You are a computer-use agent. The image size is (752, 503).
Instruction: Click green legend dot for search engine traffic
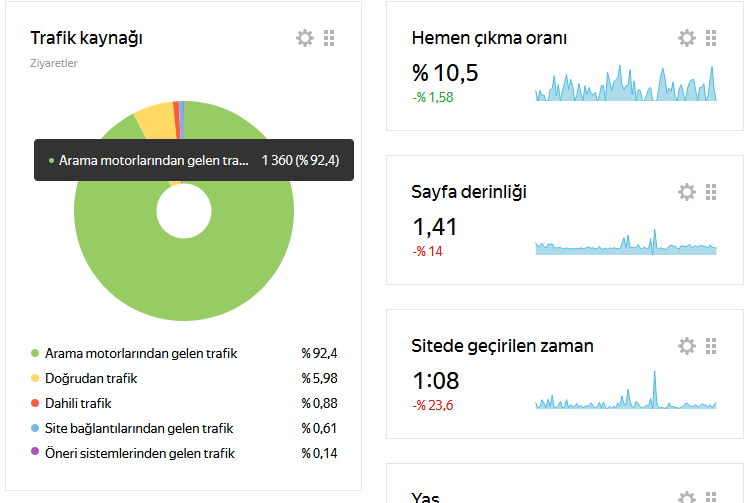click(35, 353)
